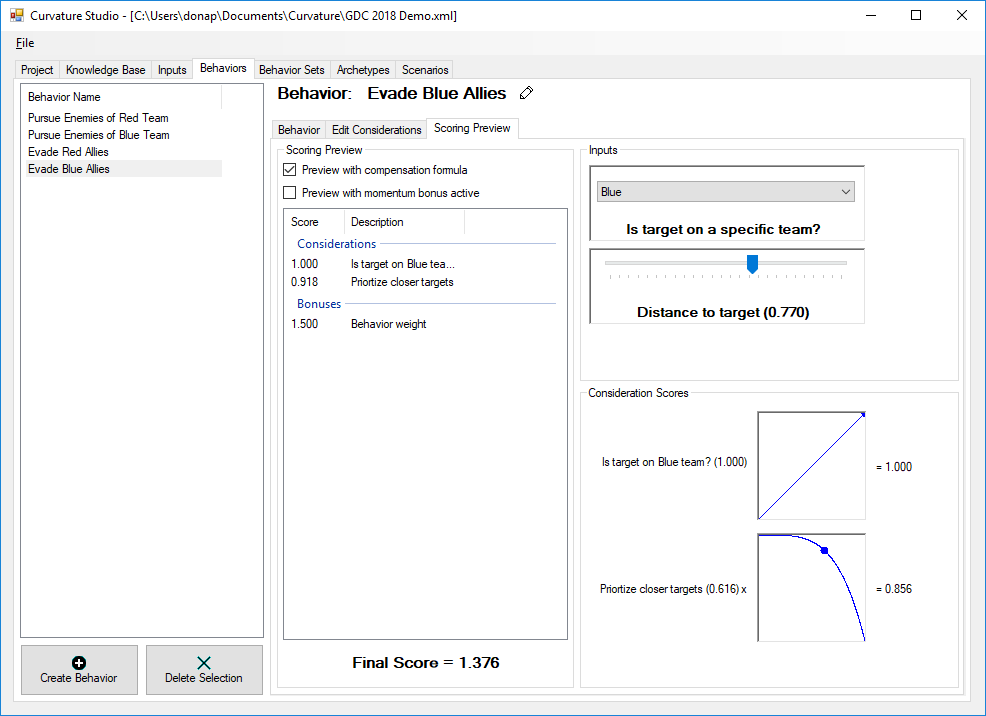Image resolution: width=986 pixels, height=716 pixels.
Task: Click the Bonuses group header
Action: [319, 304]
